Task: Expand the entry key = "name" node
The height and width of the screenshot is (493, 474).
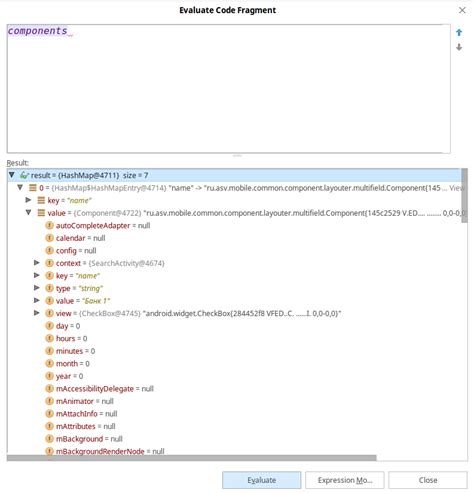Action: point(28,200)
